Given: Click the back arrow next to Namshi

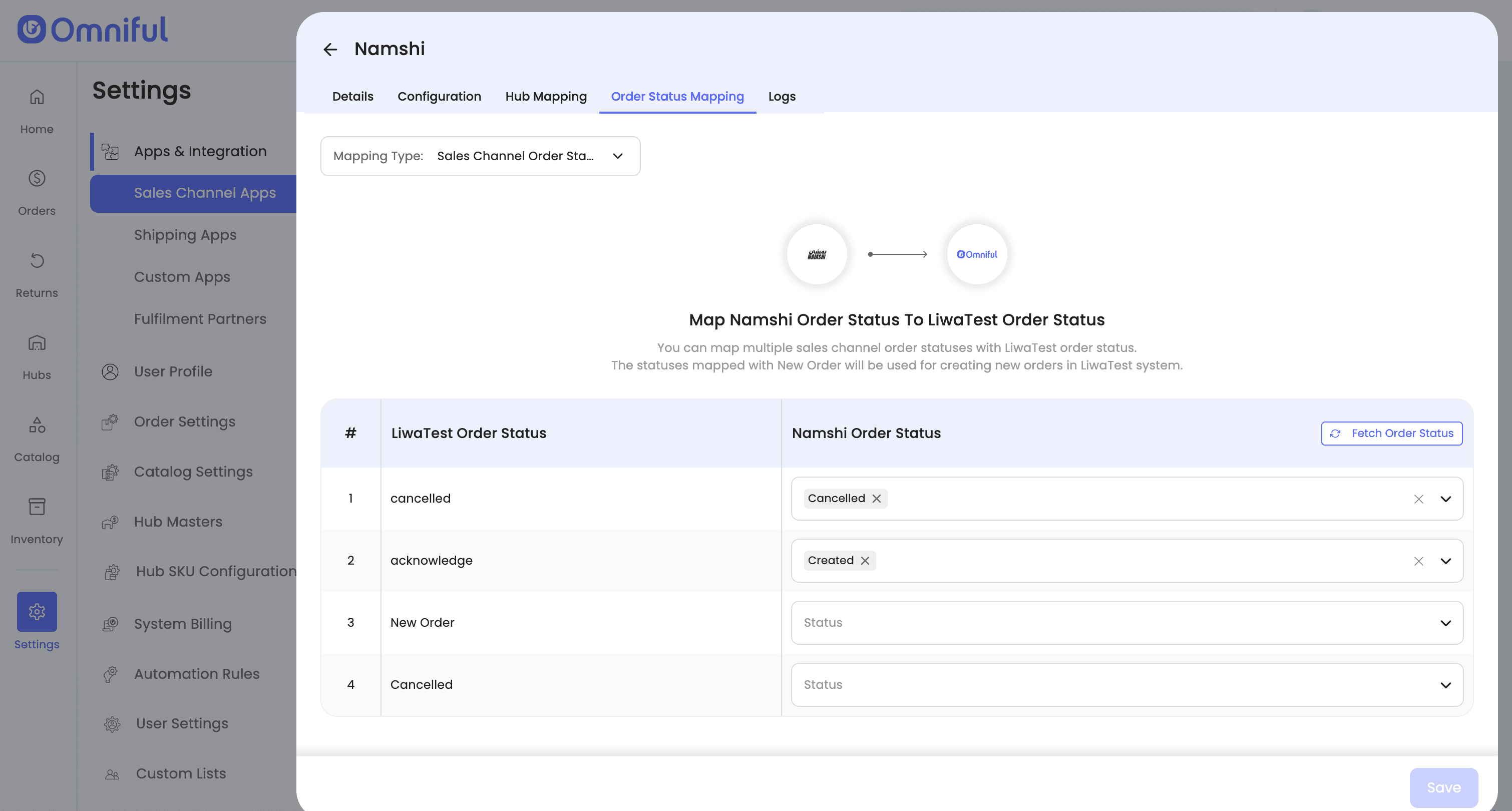Looking at the screenshot, I should [x=330, y=49].
